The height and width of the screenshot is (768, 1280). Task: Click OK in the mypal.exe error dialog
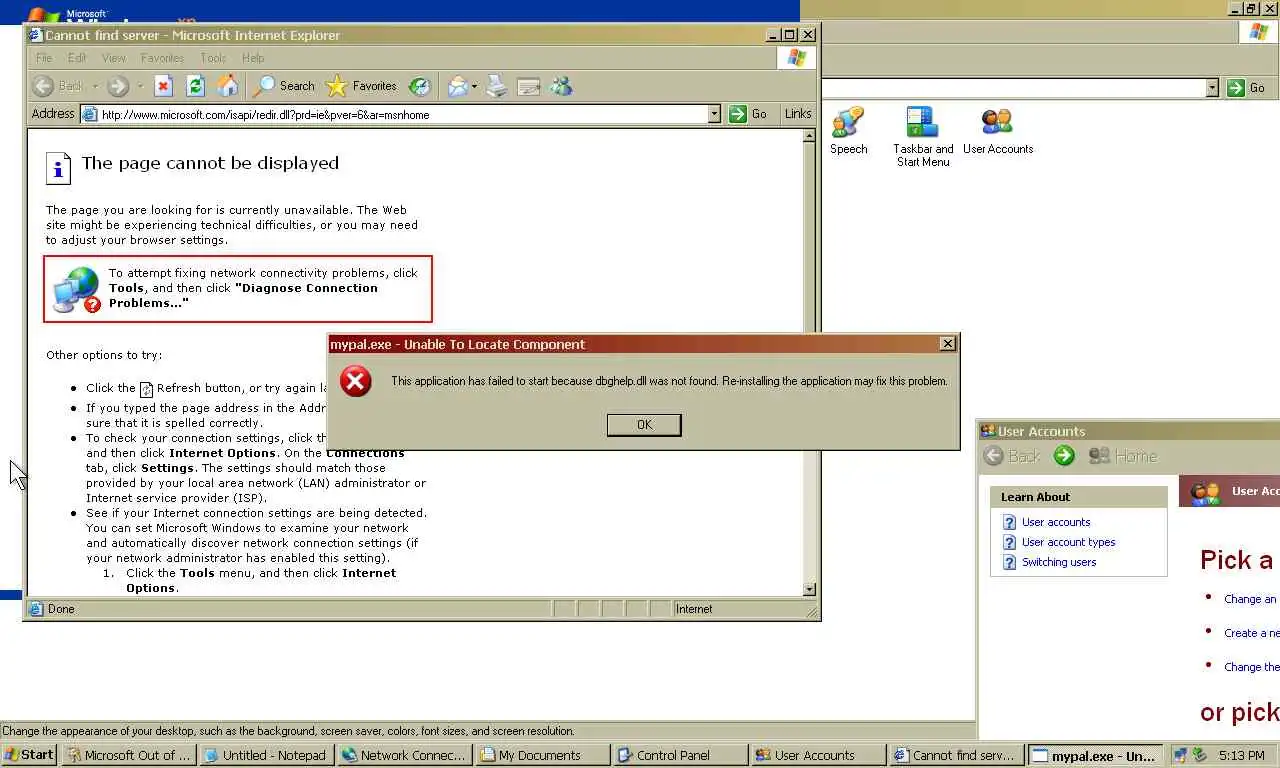tap(644, 425)
